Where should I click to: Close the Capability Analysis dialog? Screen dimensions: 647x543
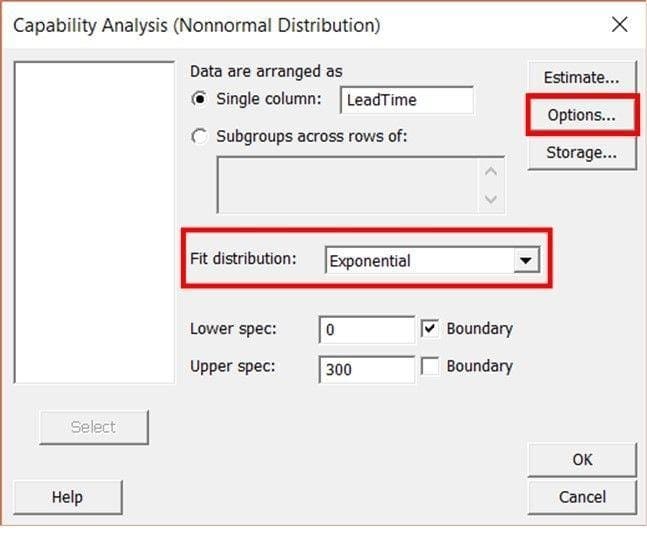pos(619,24)
